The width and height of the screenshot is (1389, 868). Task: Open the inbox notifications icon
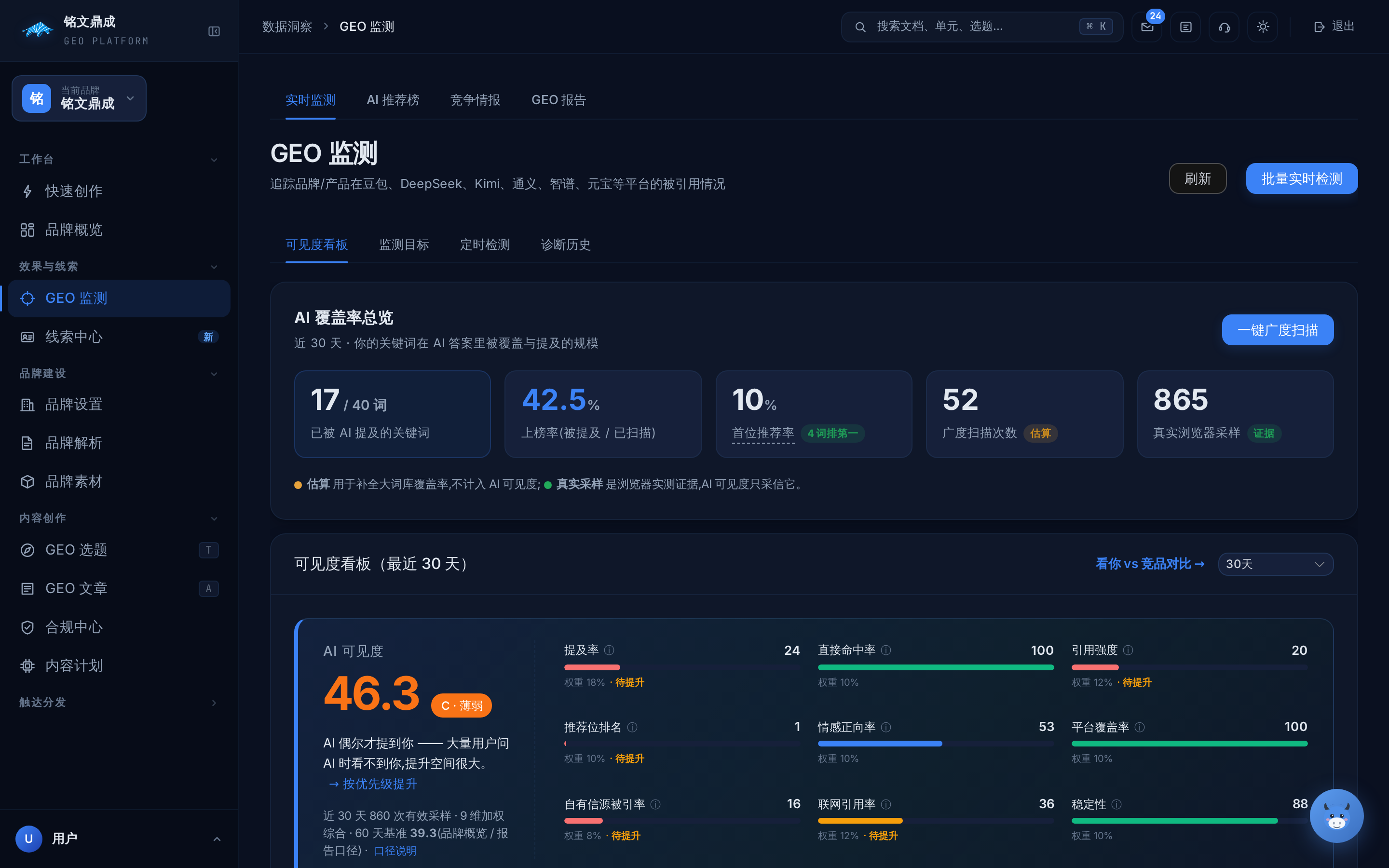click(x=1147, y=27)
